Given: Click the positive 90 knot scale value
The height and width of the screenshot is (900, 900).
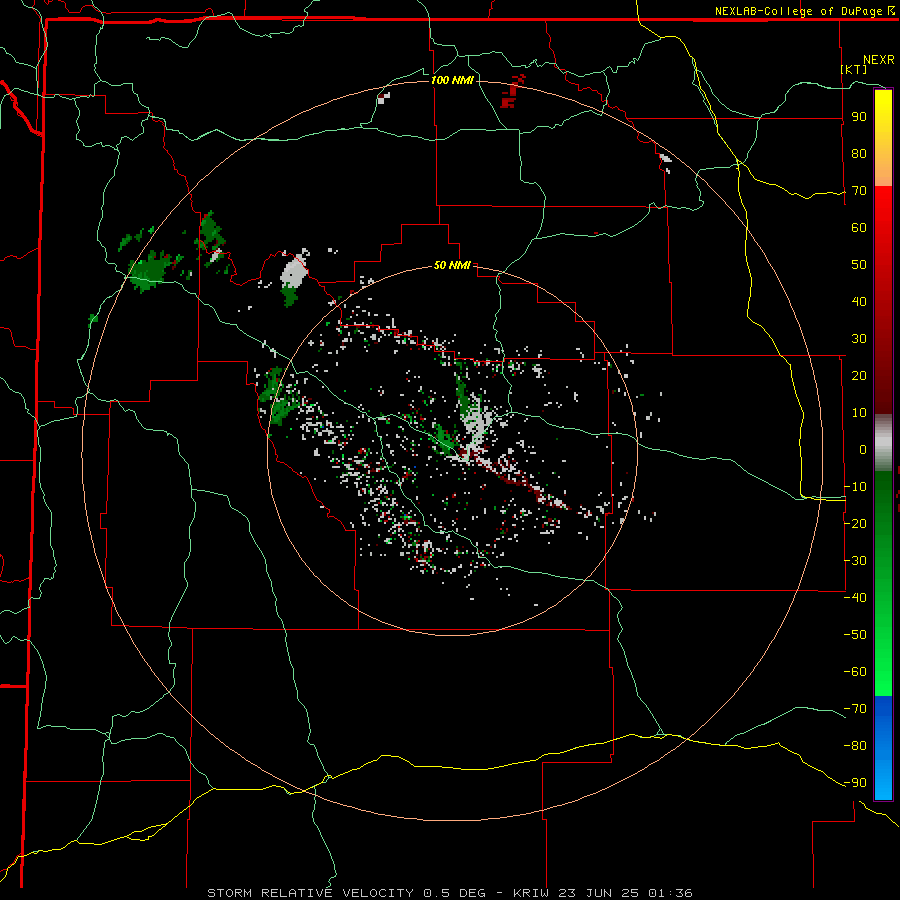Looking at the screenshot, I should pos(859,117).
